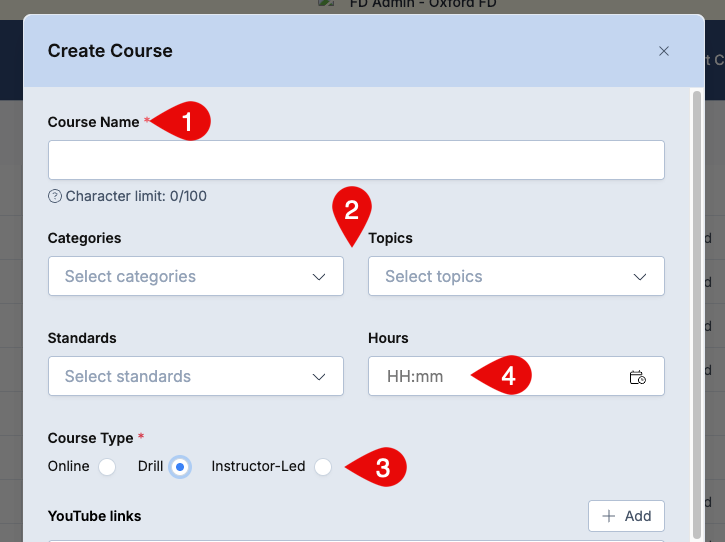This screenshot has height=542, width=725.
Task: Click the dialog's vertical scrollbar
Action: tap(697, 314)
